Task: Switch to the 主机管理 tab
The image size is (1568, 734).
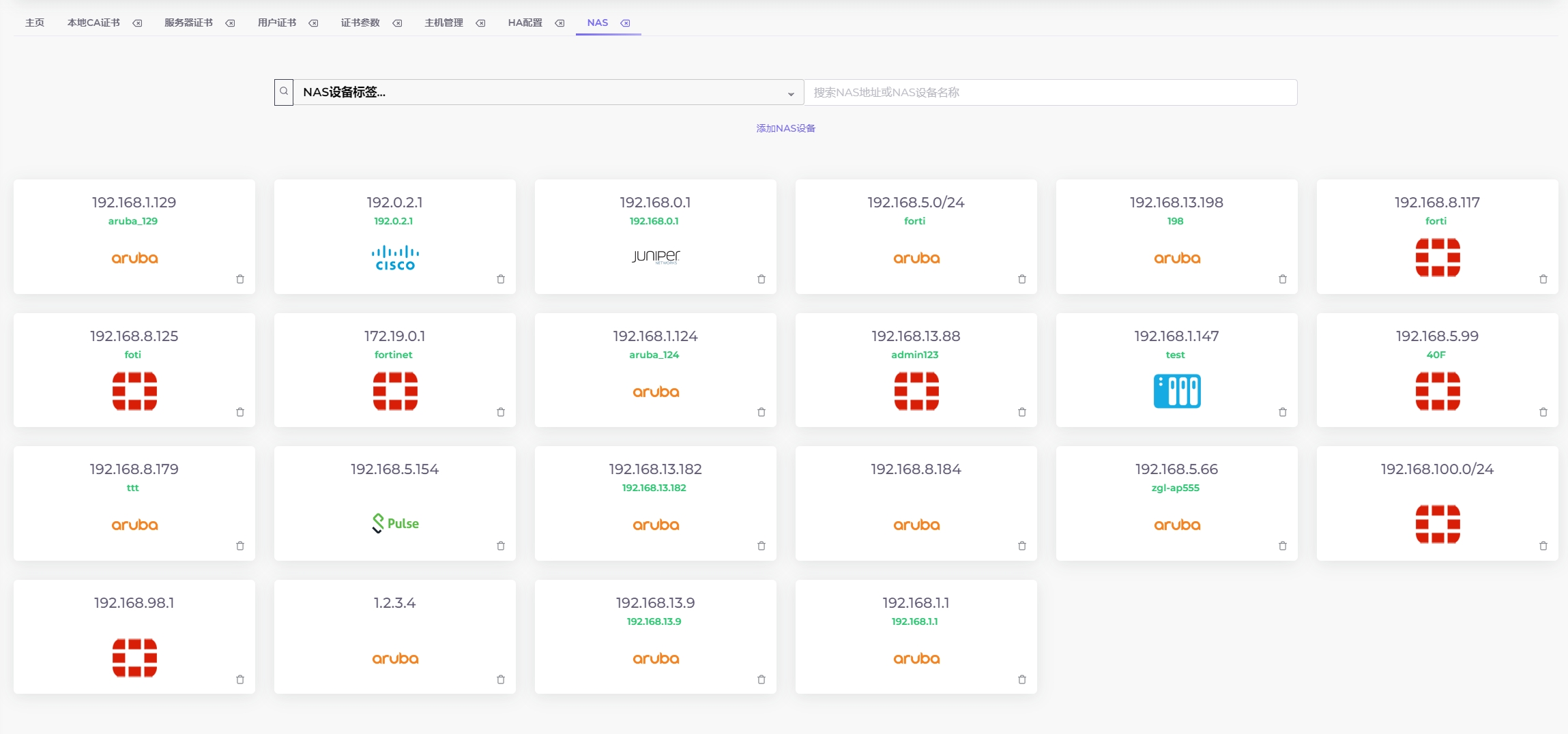Action: pos(444,23)
